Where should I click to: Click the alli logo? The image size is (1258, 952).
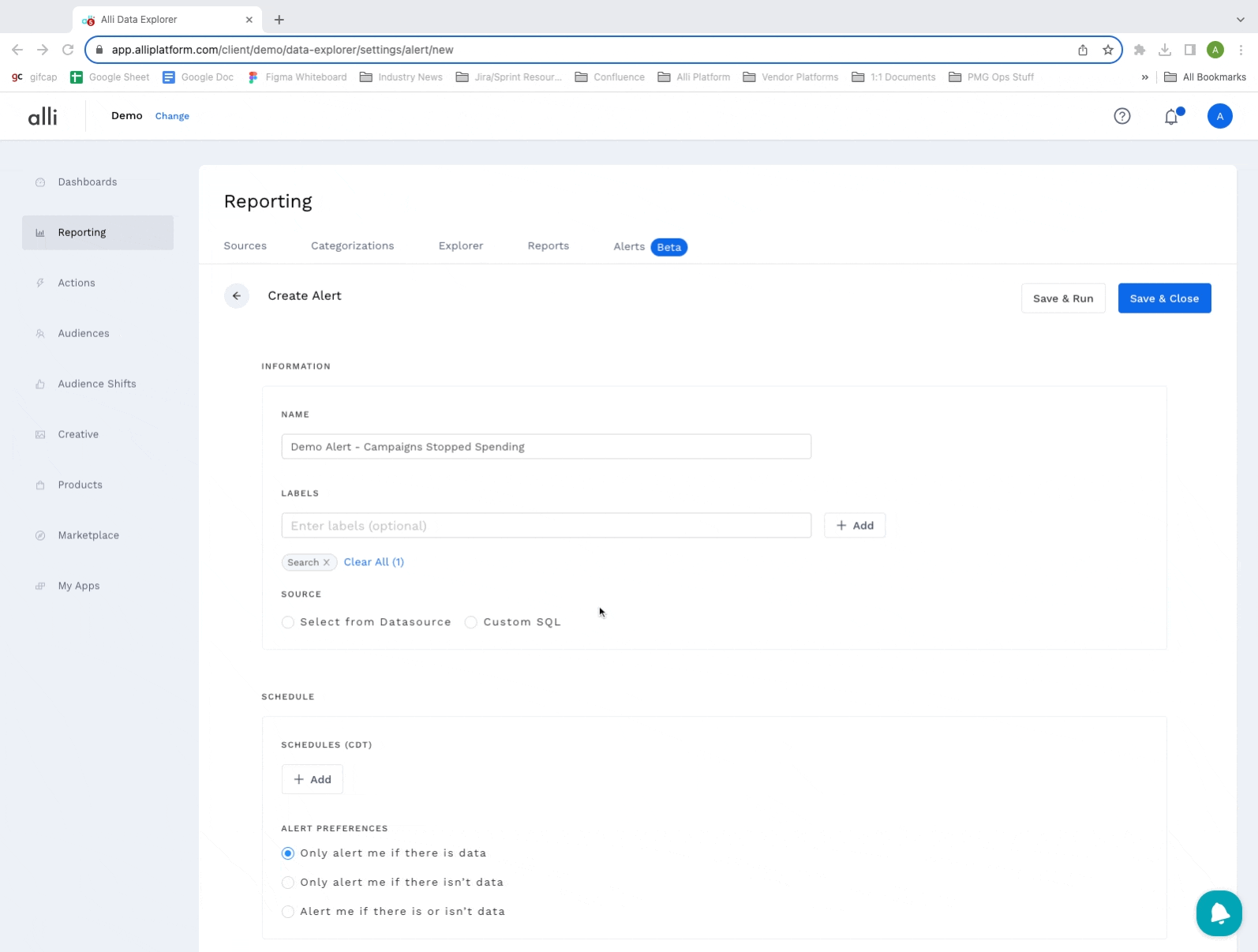tap(43, 117)
